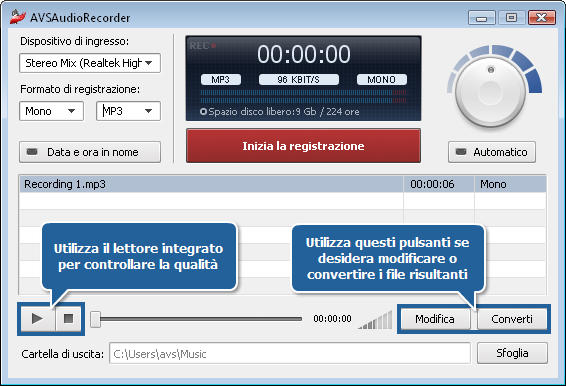Click the playback position slider handle
This screenshot has width=566, height=386.
(95, 319)
